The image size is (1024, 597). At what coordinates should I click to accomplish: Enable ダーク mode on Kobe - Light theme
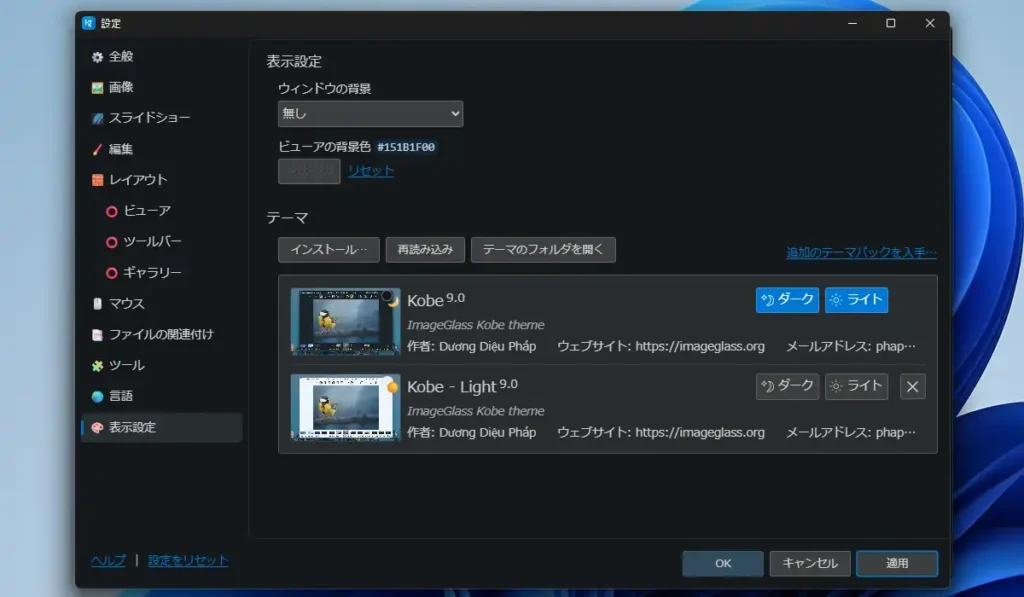tap(786, 386)
